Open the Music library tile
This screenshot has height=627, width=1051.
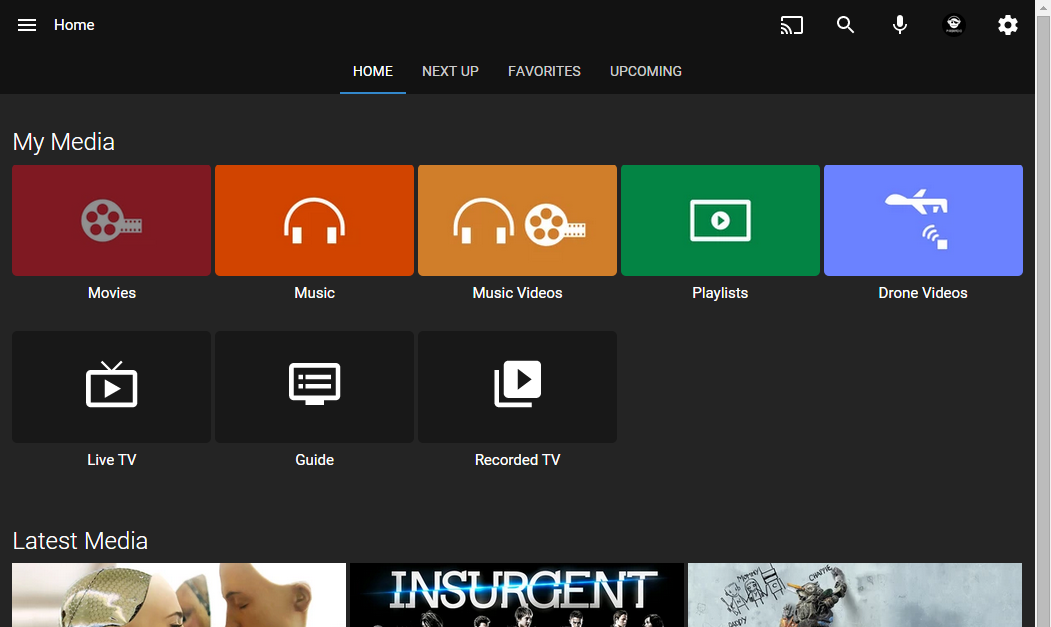coord(314,220)
